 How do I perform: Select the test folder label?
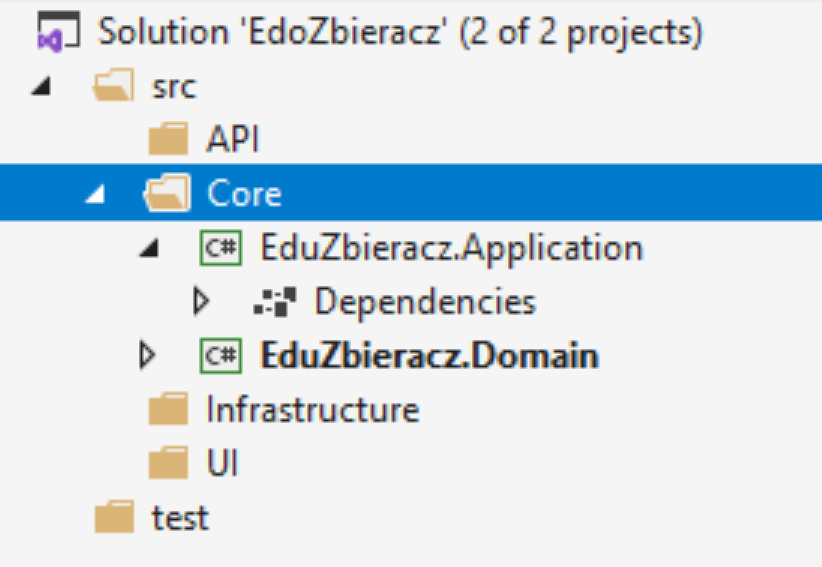tap(180, 518)
